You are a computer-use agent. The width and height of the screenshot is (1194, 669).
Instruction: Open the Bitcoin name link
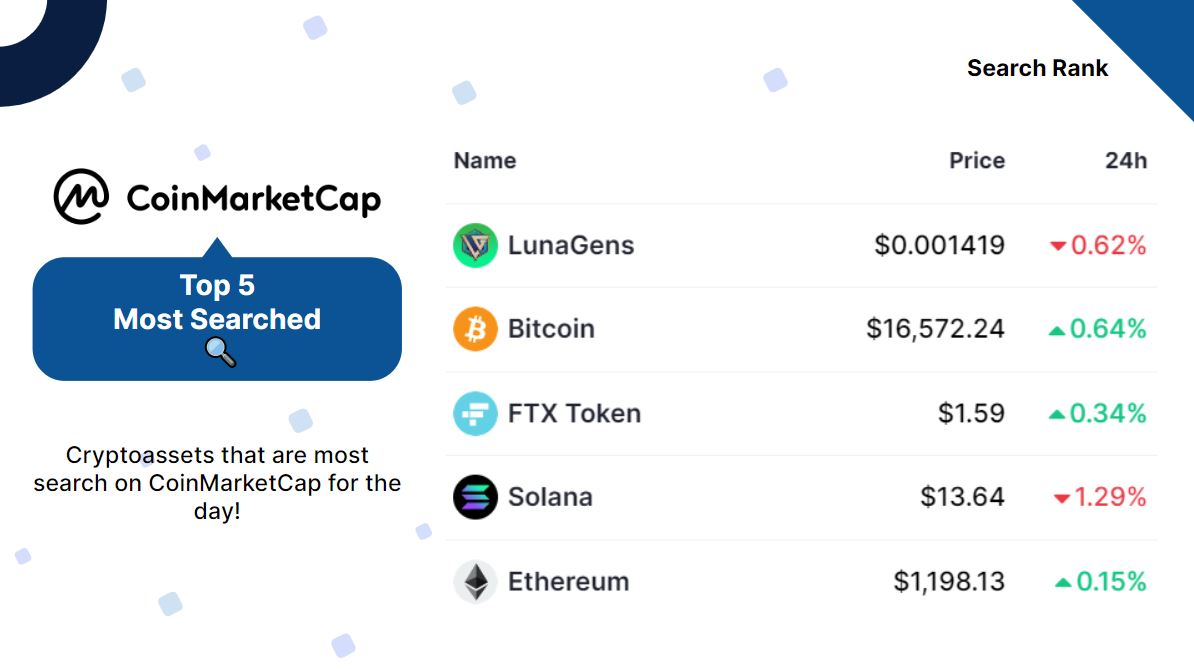point(551,329)
